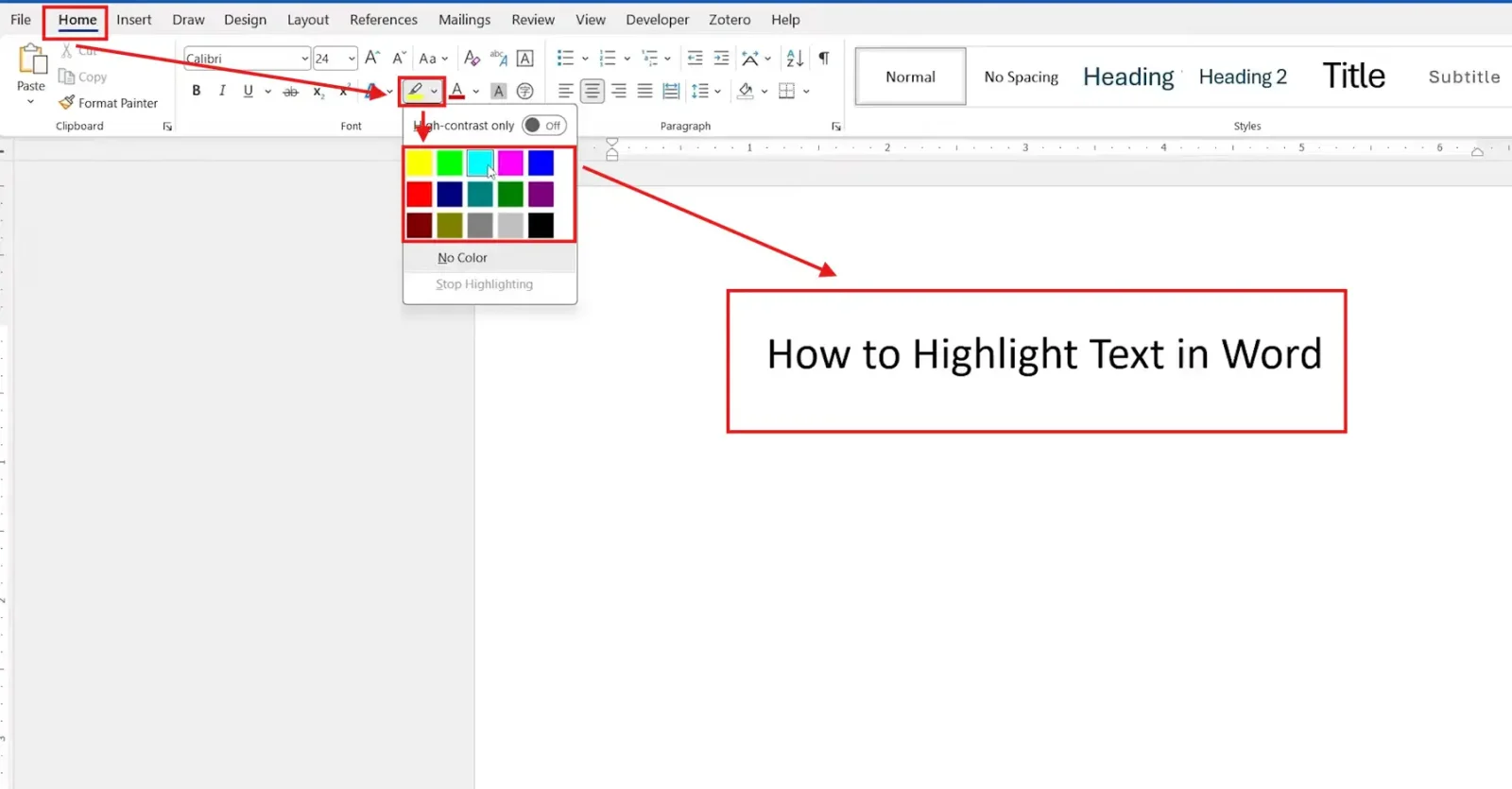Screen dimensions: 1512x789
Task: Click the Copy command
Action: (x=82, y=77)
